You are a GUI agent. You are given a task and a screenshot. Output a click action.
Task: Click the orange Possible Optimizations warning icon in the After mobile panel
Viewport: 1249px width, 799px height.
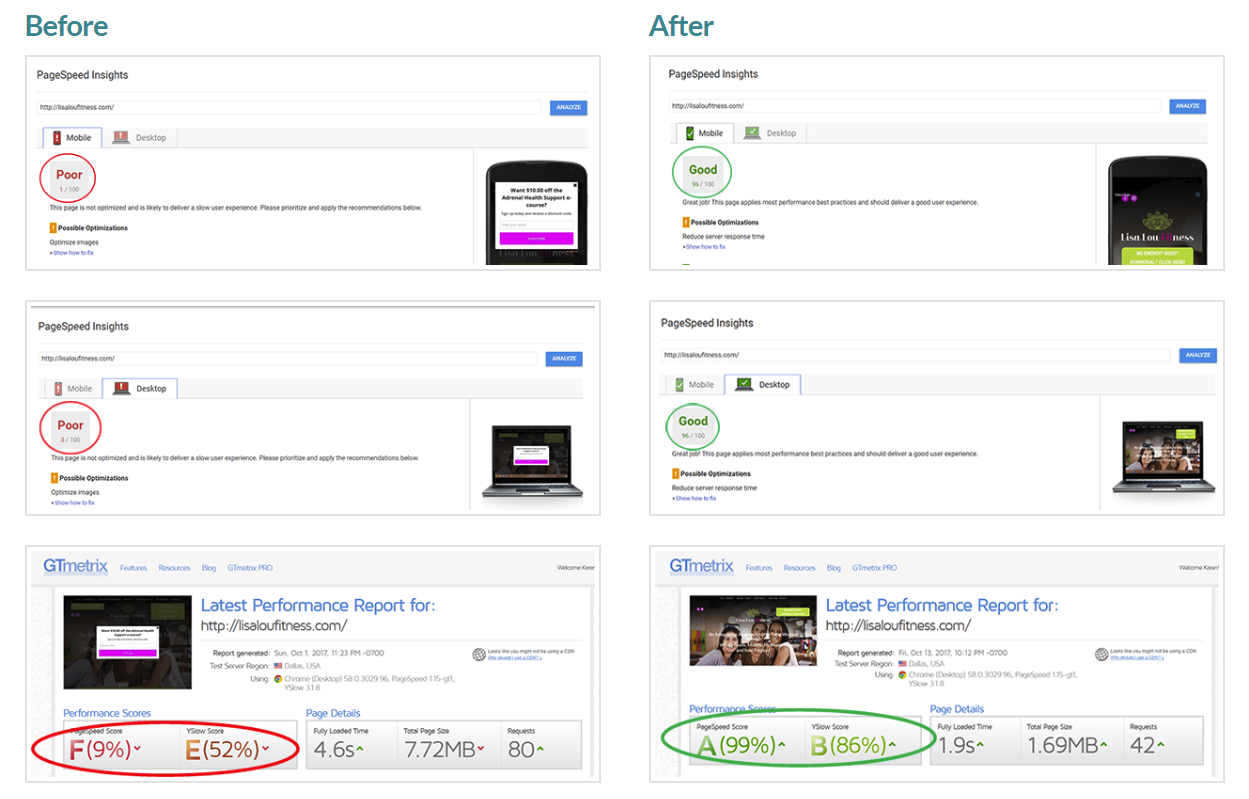tap(686, 223)
